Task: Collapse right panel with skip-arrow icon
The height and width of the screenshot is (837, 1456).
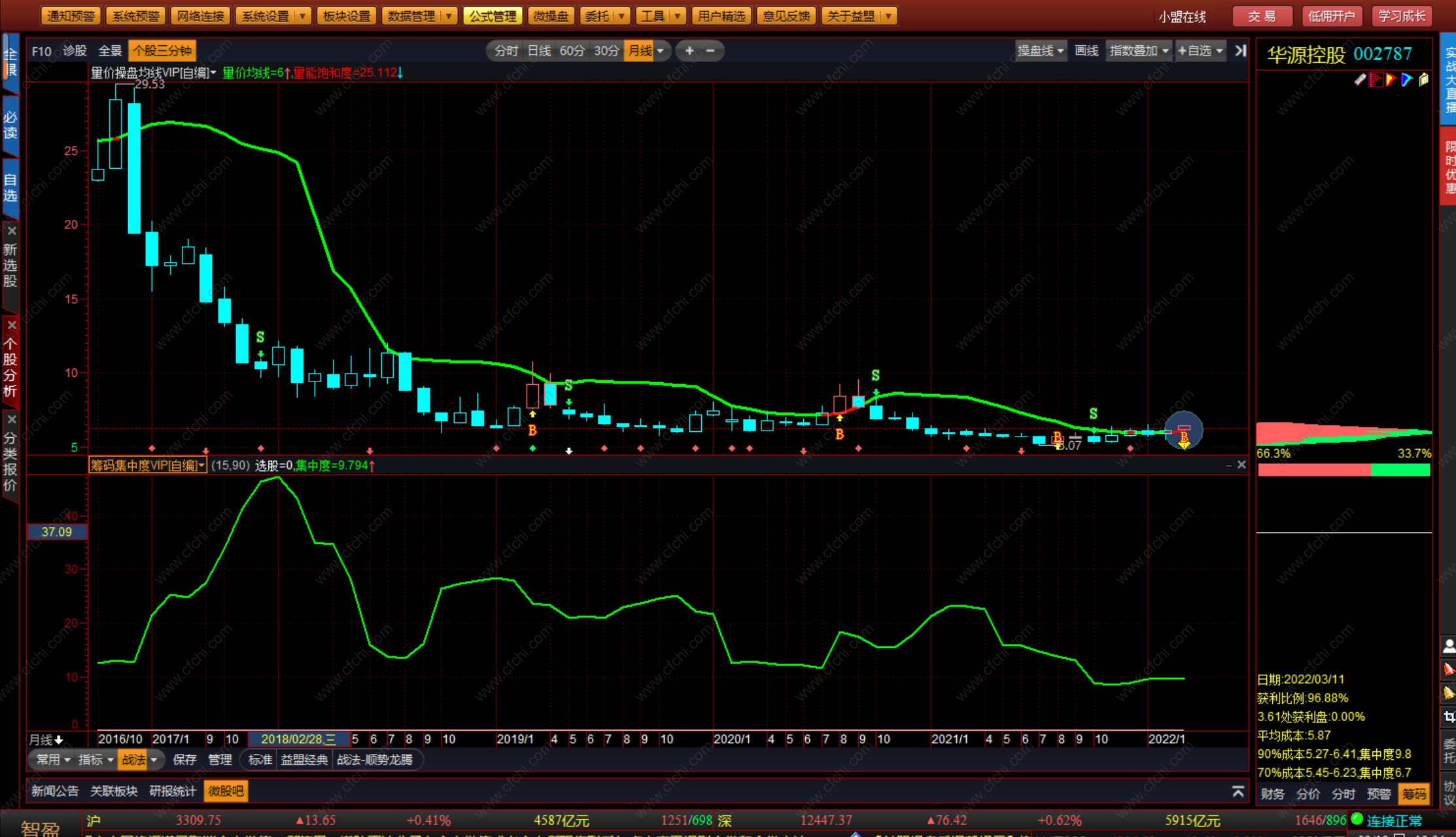Action: (x=1240, y=50)
